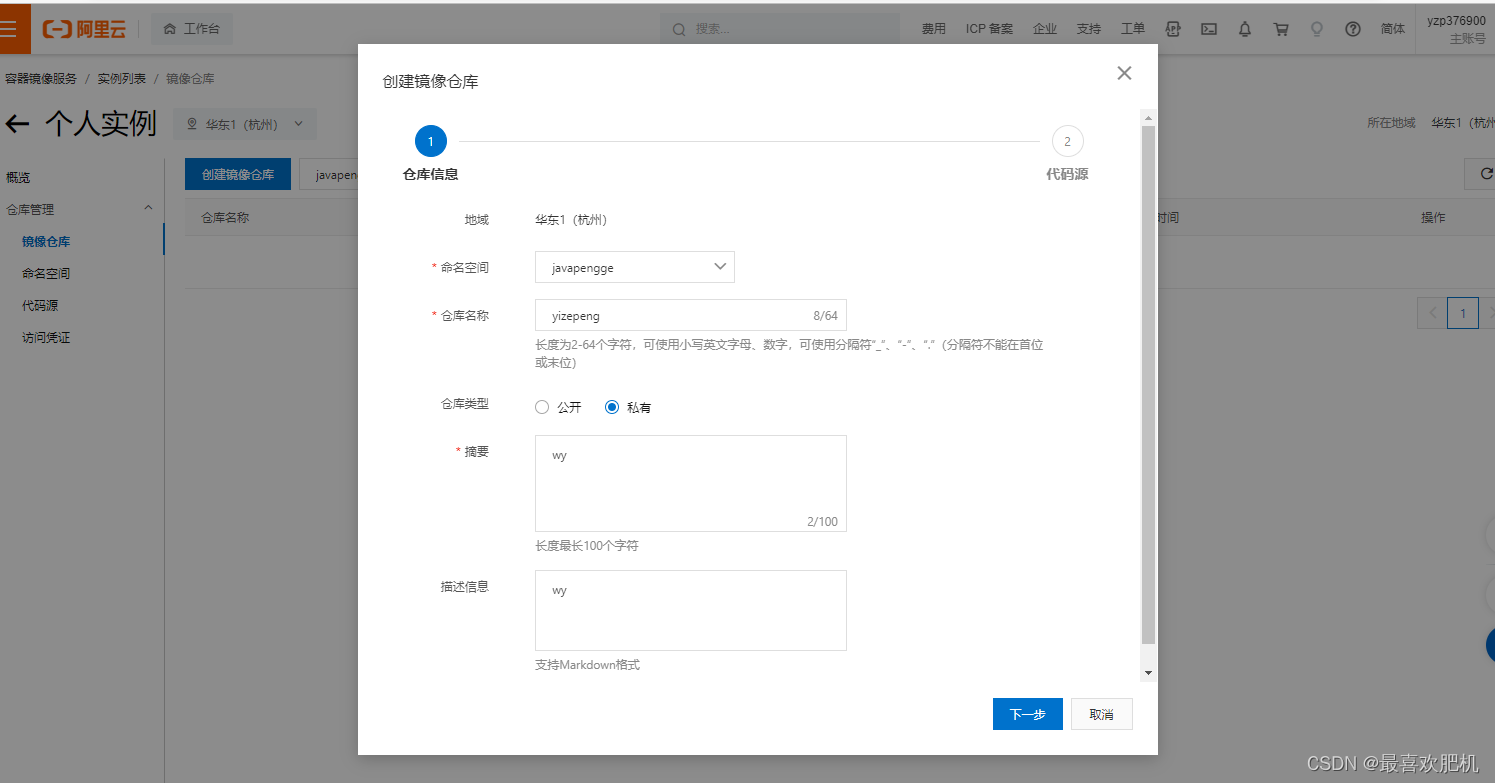Click 取消 to cancel the dialog

click(x=1101, y=714)
